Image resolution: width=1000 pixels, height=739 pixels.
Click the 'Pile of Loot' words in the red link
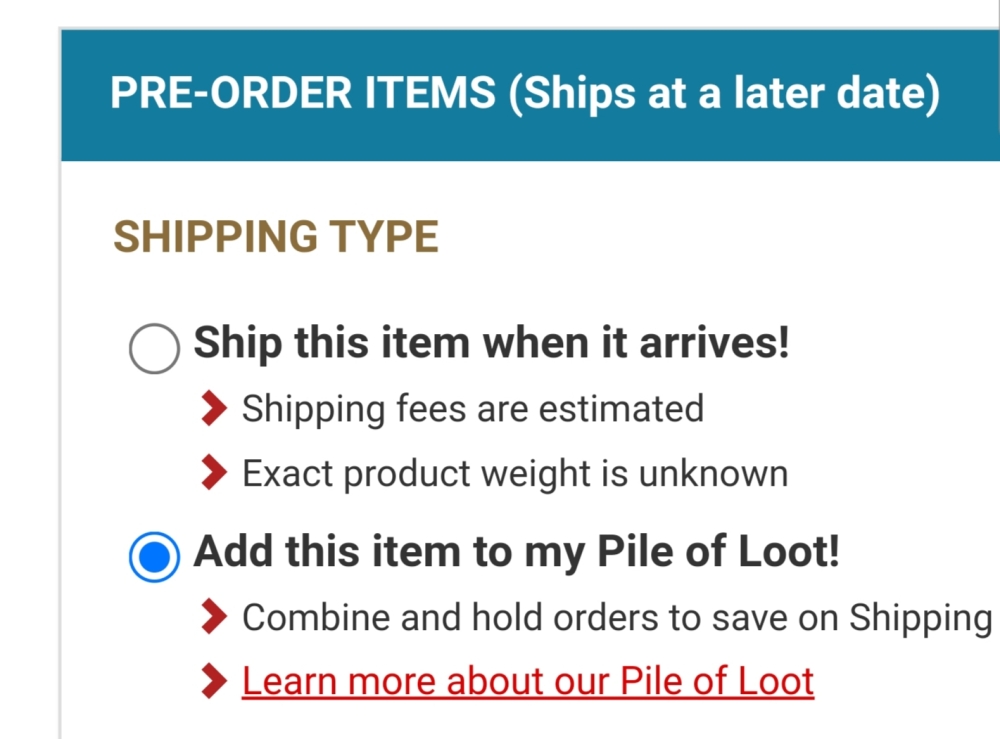(x=717, y=681)
